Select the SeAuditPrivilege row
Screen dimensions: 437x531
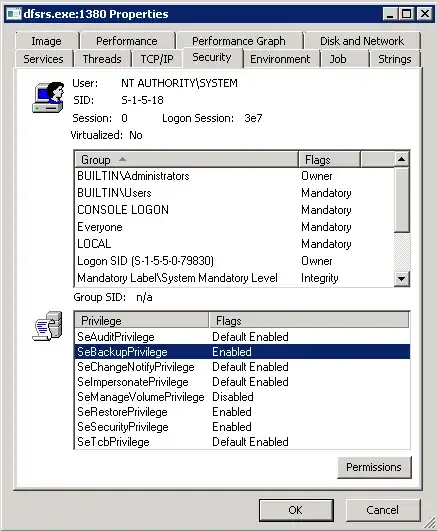coord(242,337)
